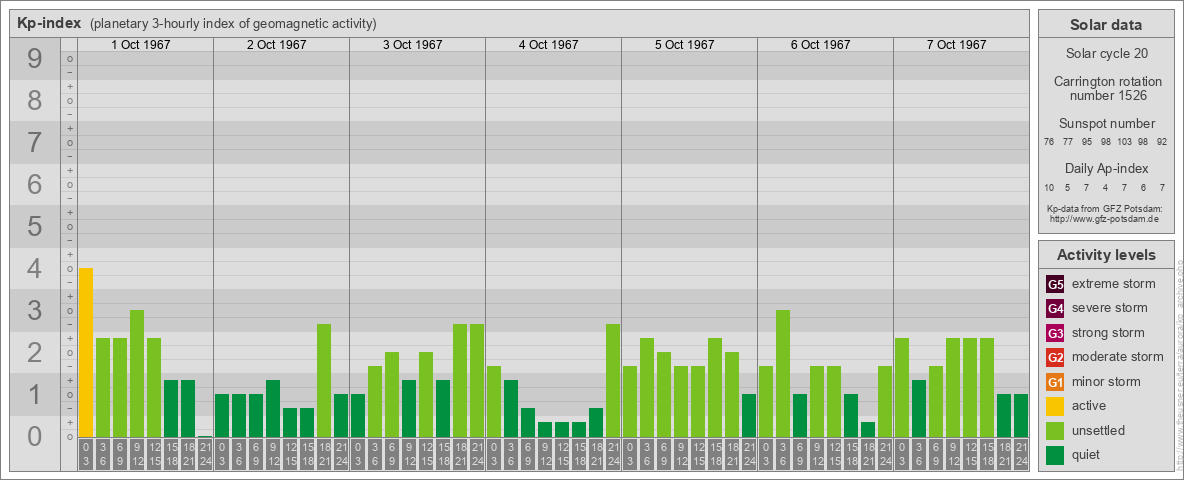Click the Kp scale number 9
Viewport: 1184px width, 480px height.
pyautogui.click(x=35, y=59)
